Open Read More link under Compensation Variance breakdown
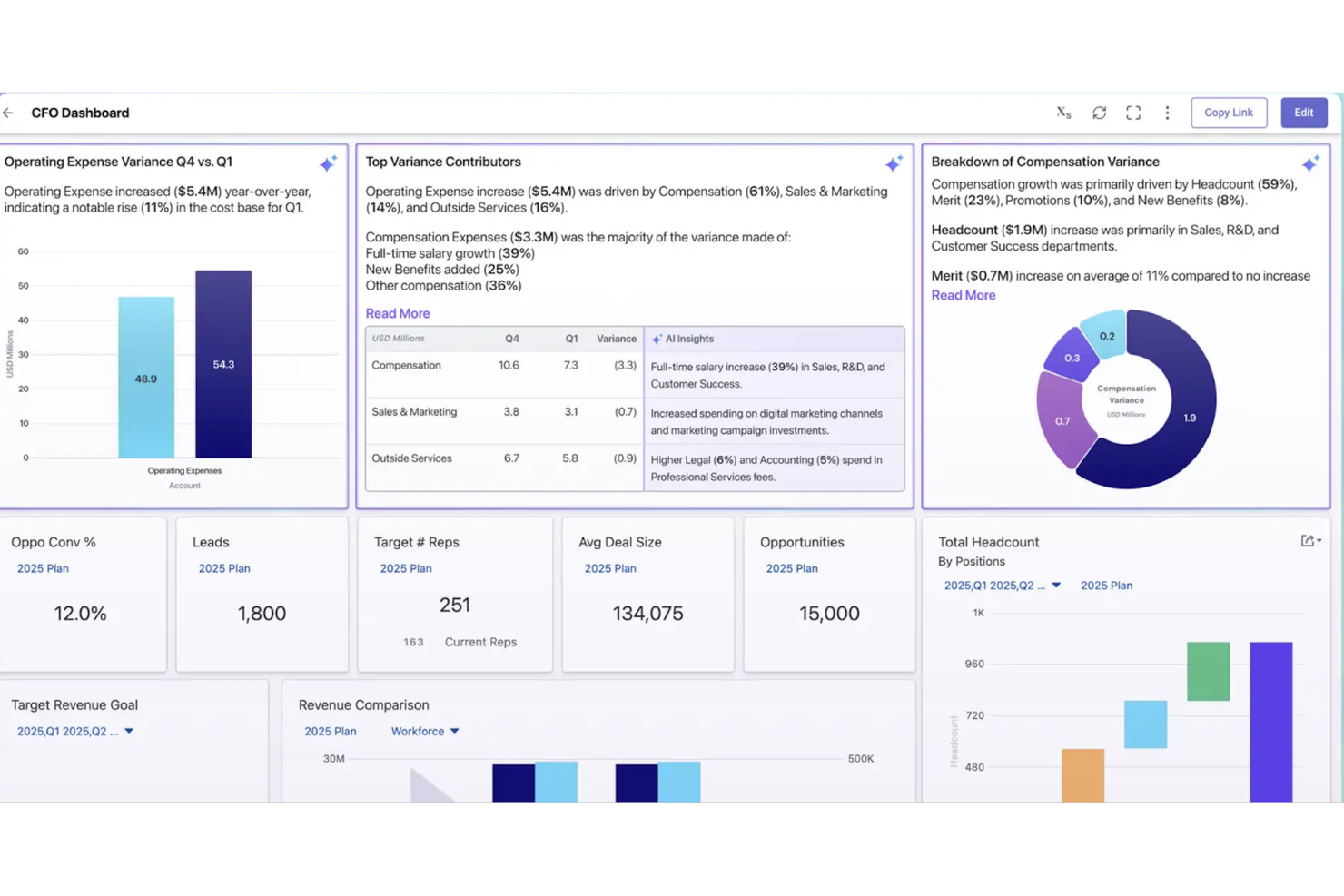1344x896 pixels. [964, 295]
